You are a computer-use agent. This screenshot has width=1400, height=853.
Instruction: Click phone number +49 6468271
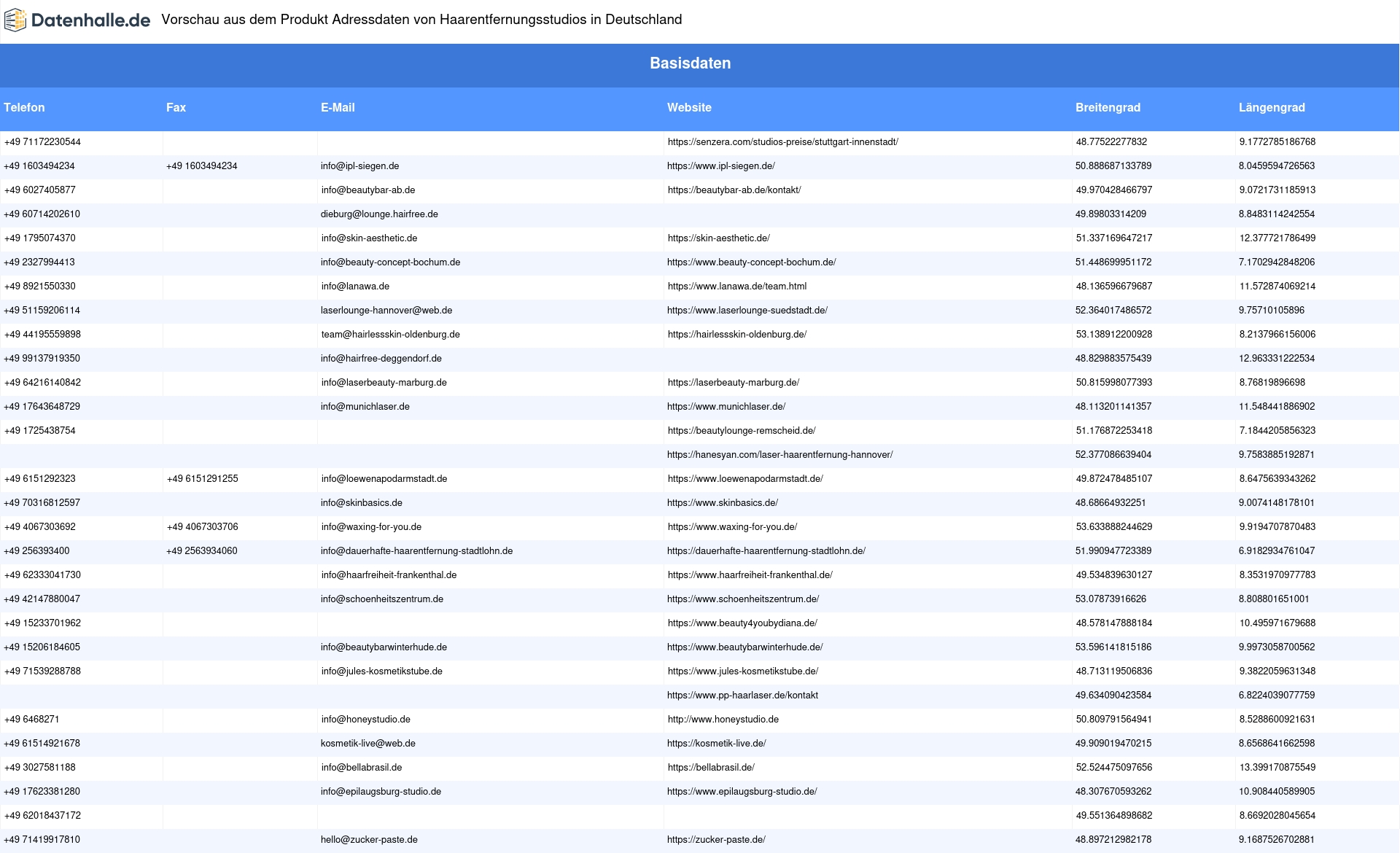pos(31,720)
